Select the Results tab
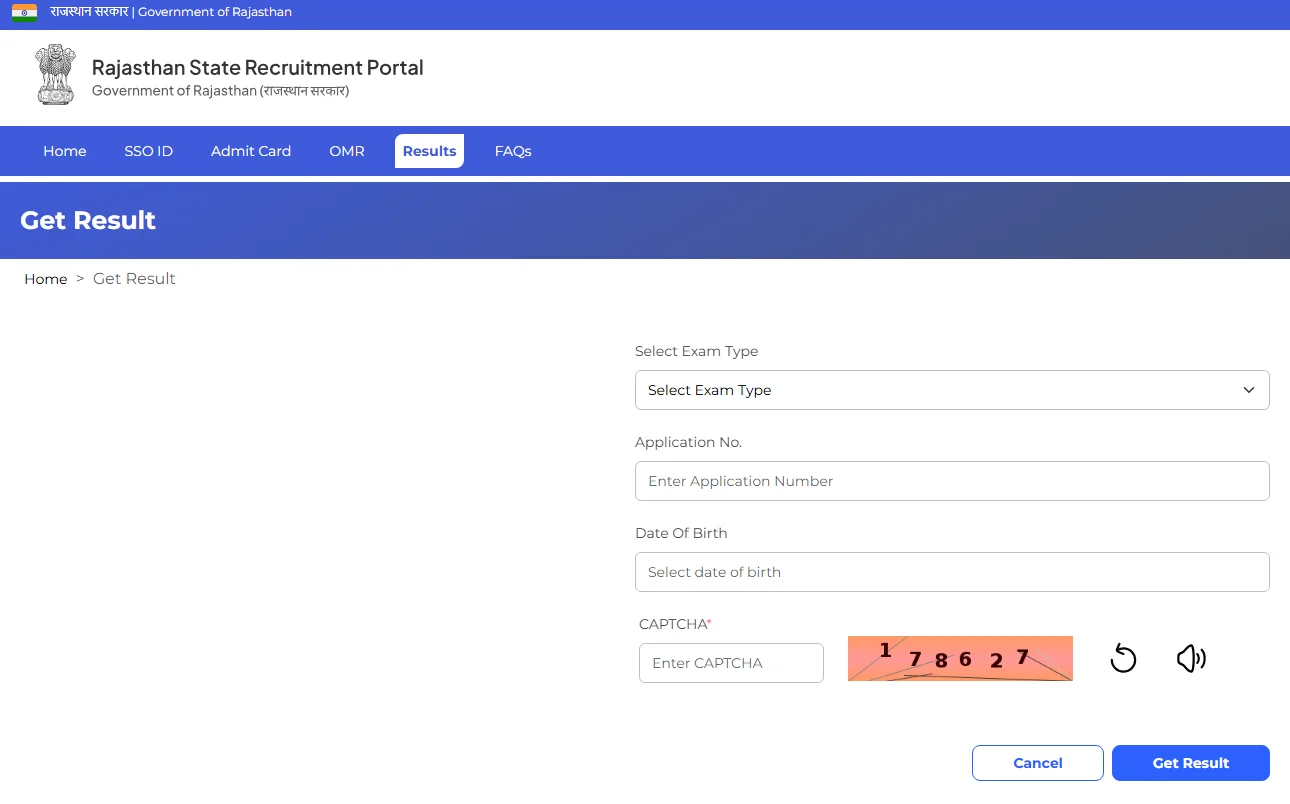Image resolution: width=1290 pixels, height=804 pixels. pos(429,151)
